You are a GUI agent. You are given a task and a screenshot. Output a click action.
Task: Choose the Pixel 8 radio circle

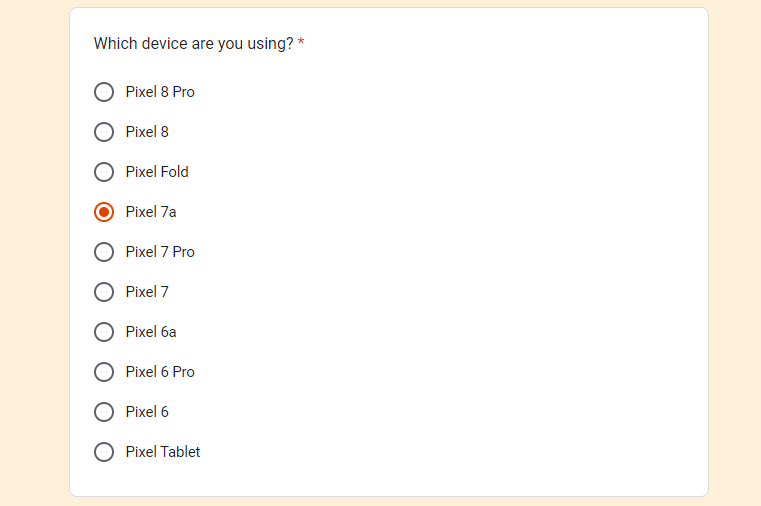click(x=104, y=132)
